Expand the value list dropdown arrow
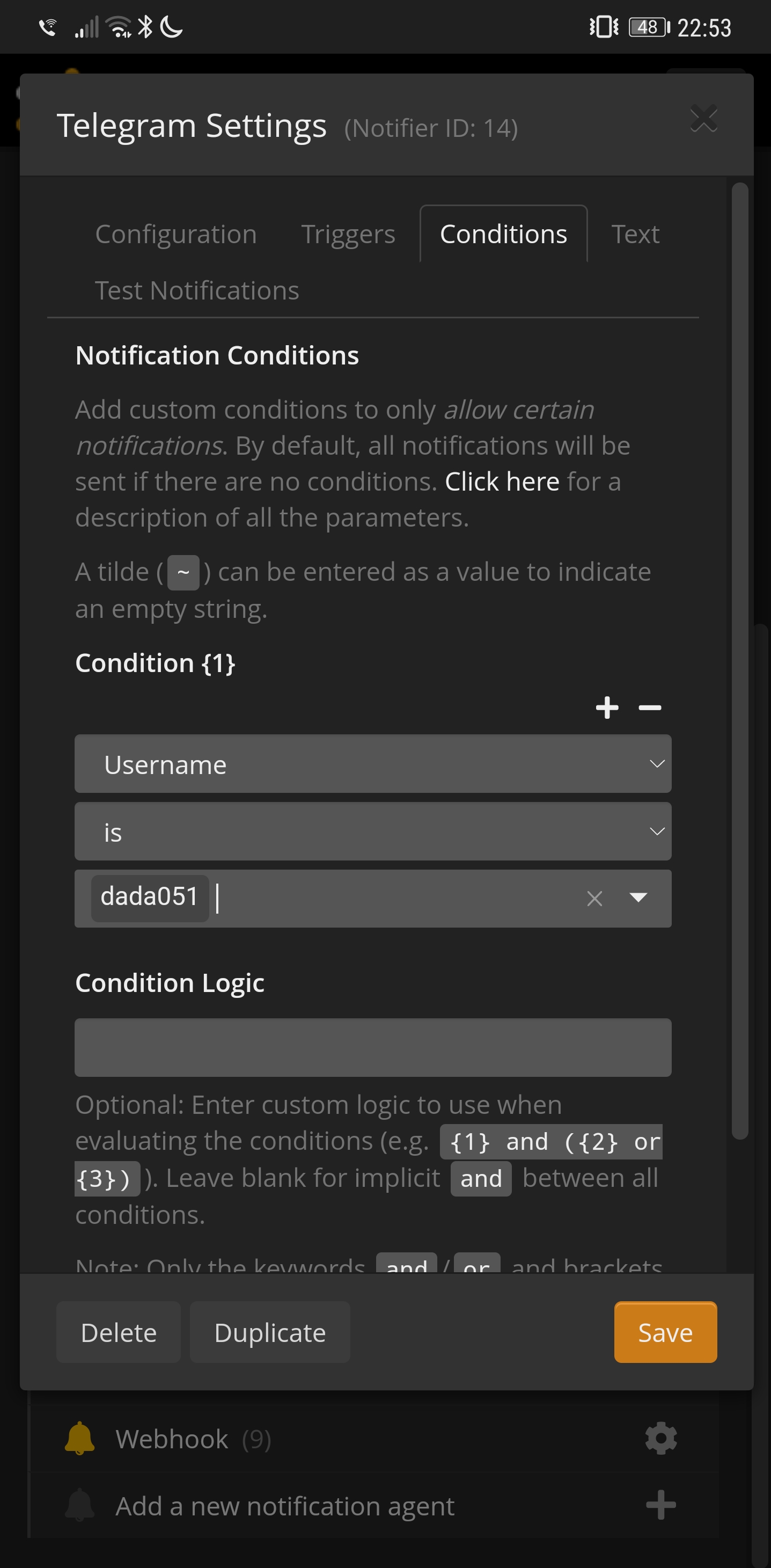The width and height of the screenshot is (771, 1568). coord(638,898)
